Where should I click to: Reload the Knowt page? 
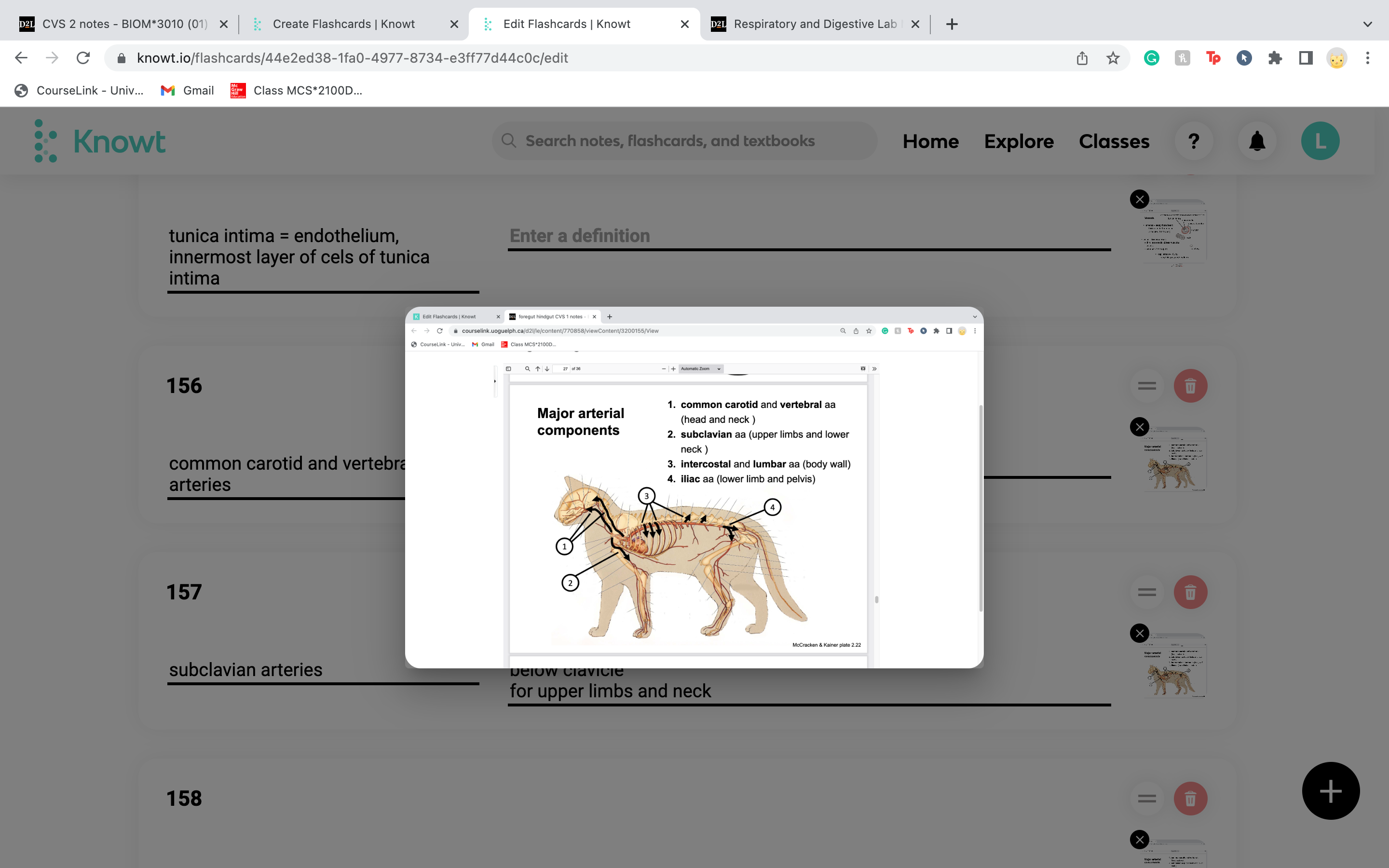(x=83, y=58)
